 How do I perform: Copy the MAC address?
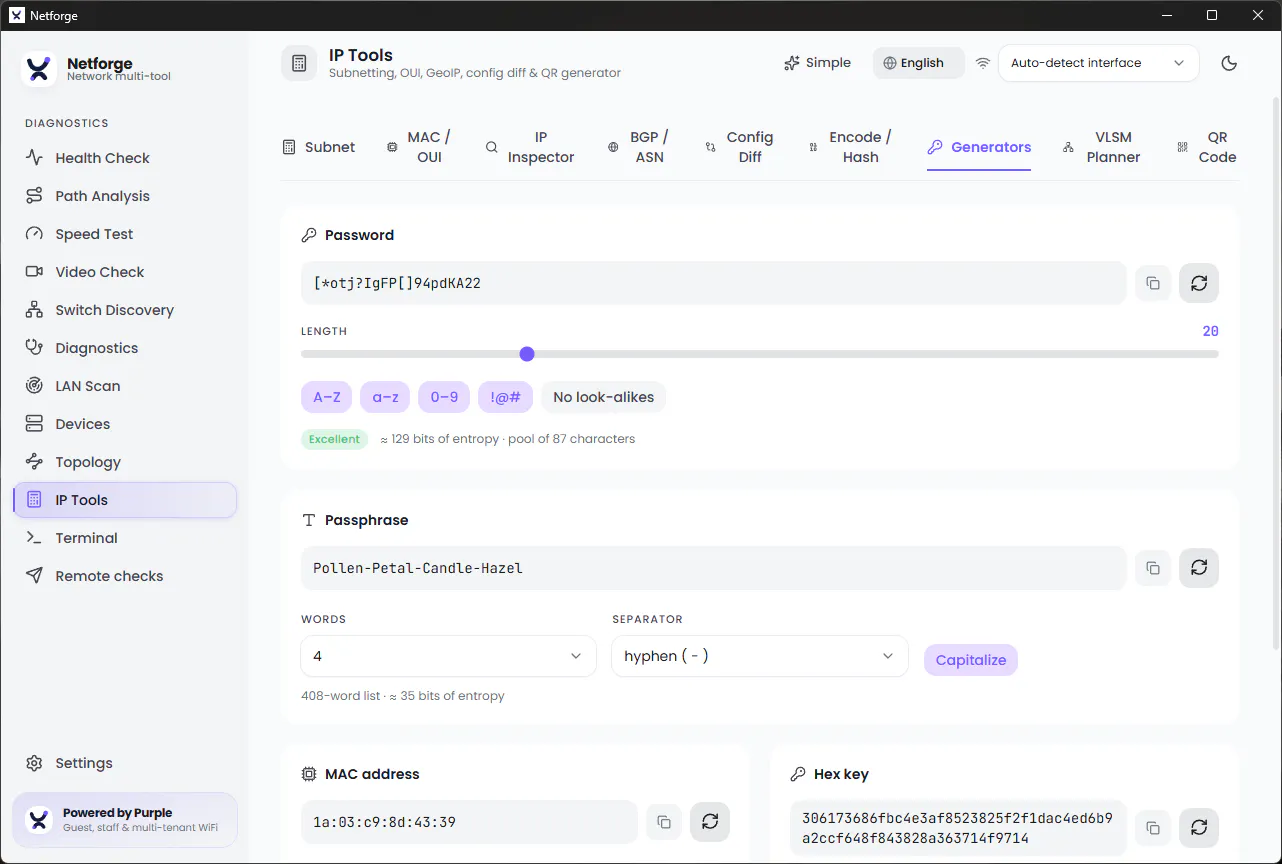664,822
